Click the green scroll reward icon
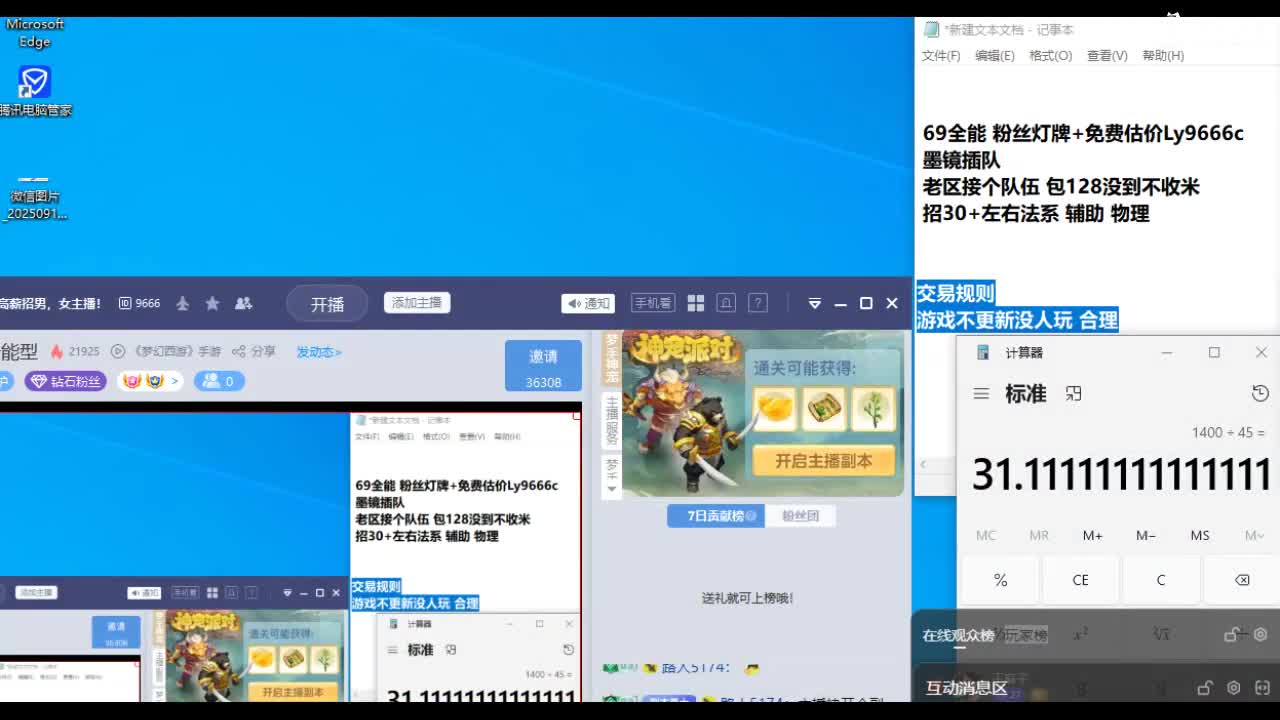The height and width of the screenshot is (720, 1280). 824,408
